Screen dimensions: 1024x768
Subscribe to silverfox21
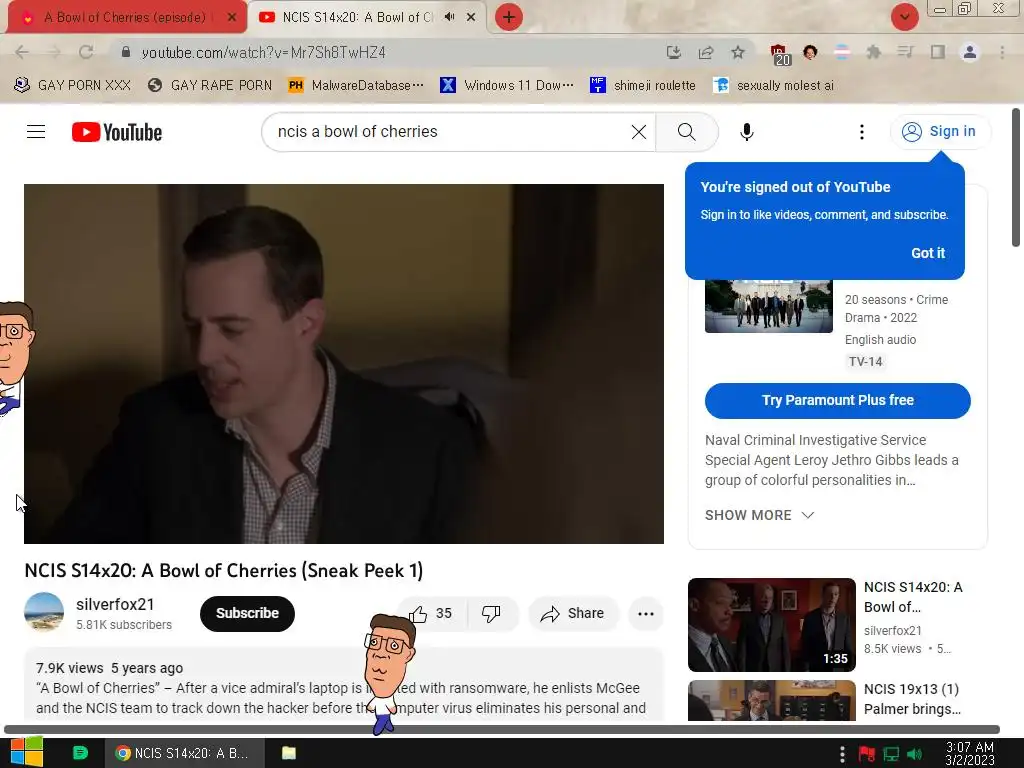point(248,613)
